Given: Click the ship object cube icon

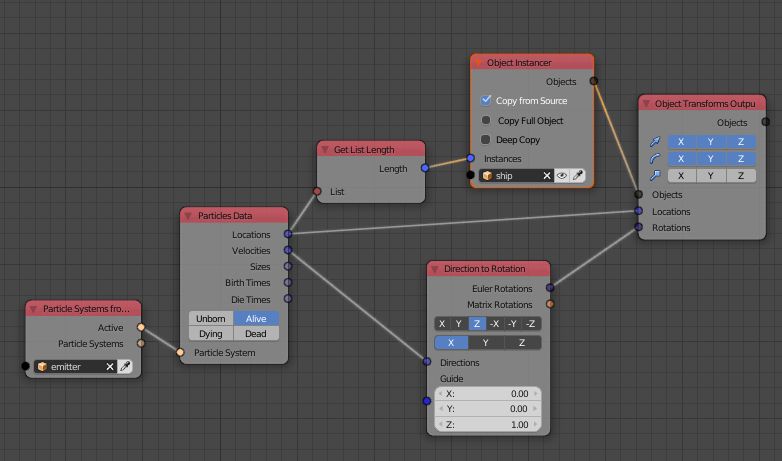Looking at the screenshot, I should click(x=487, y=176).
